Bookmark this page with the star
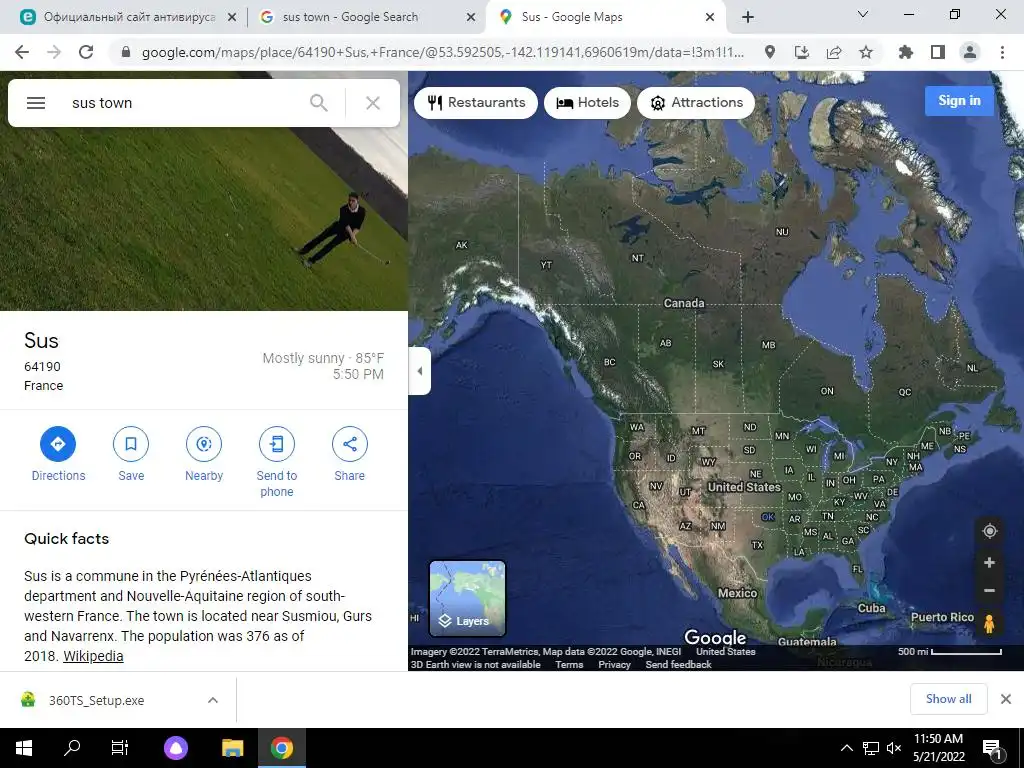Image resolution: width=1024 pixels, height=768 pixels. click(x=866, y=52)
